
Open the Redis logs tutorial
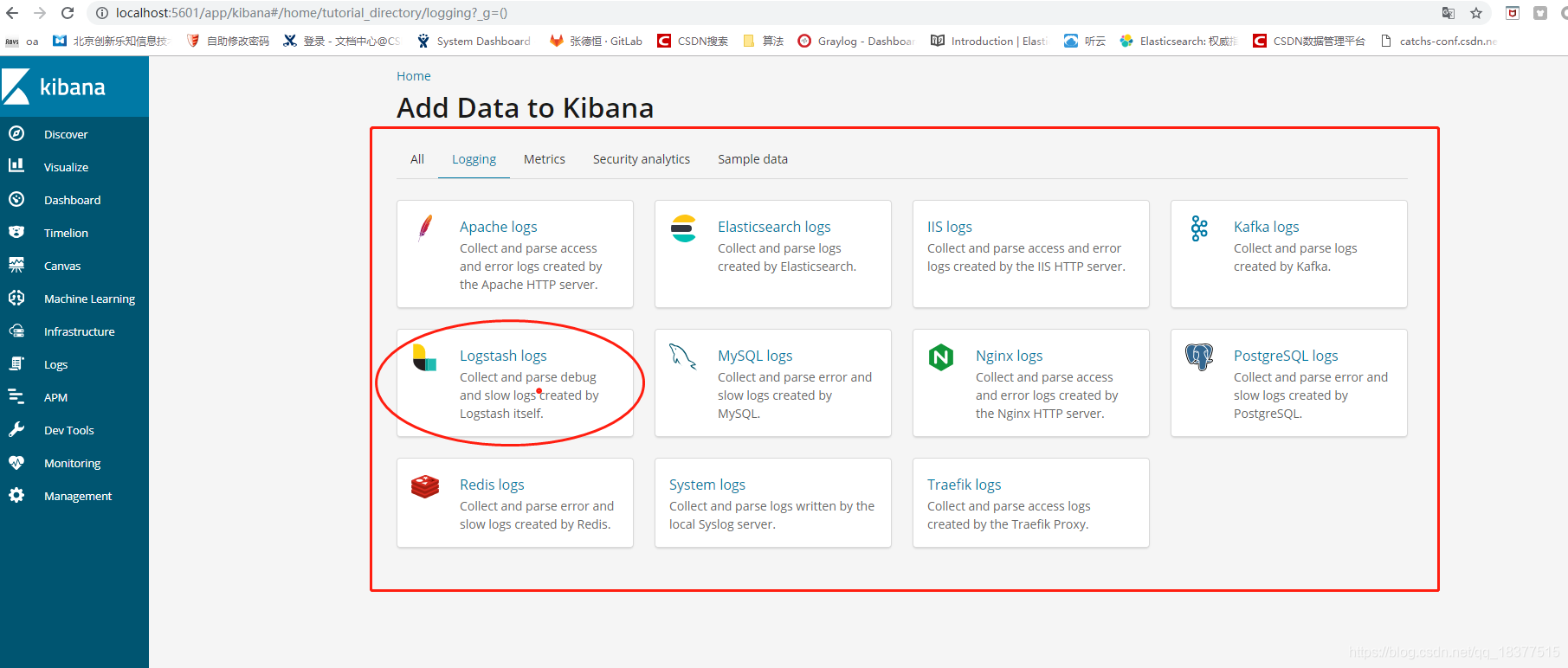515,503
